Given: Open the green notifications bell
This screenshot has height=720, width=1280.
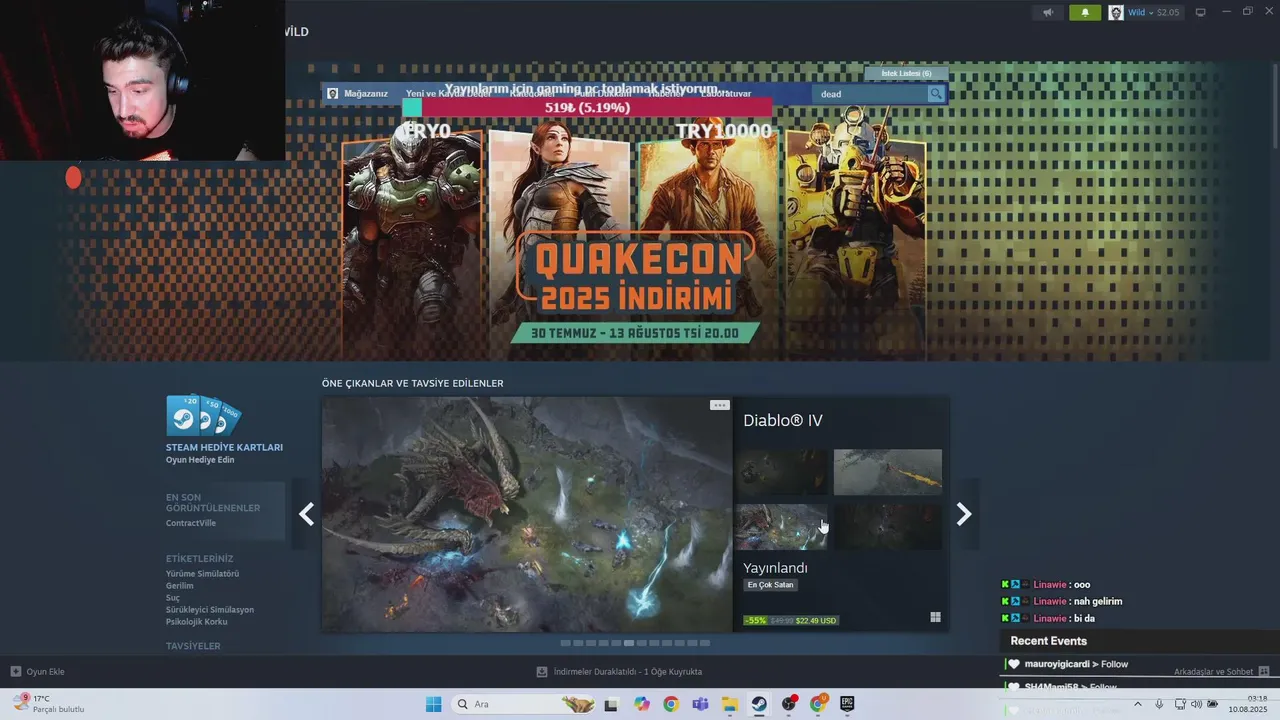Looking at the screenshot, I should pos(1085,12).
